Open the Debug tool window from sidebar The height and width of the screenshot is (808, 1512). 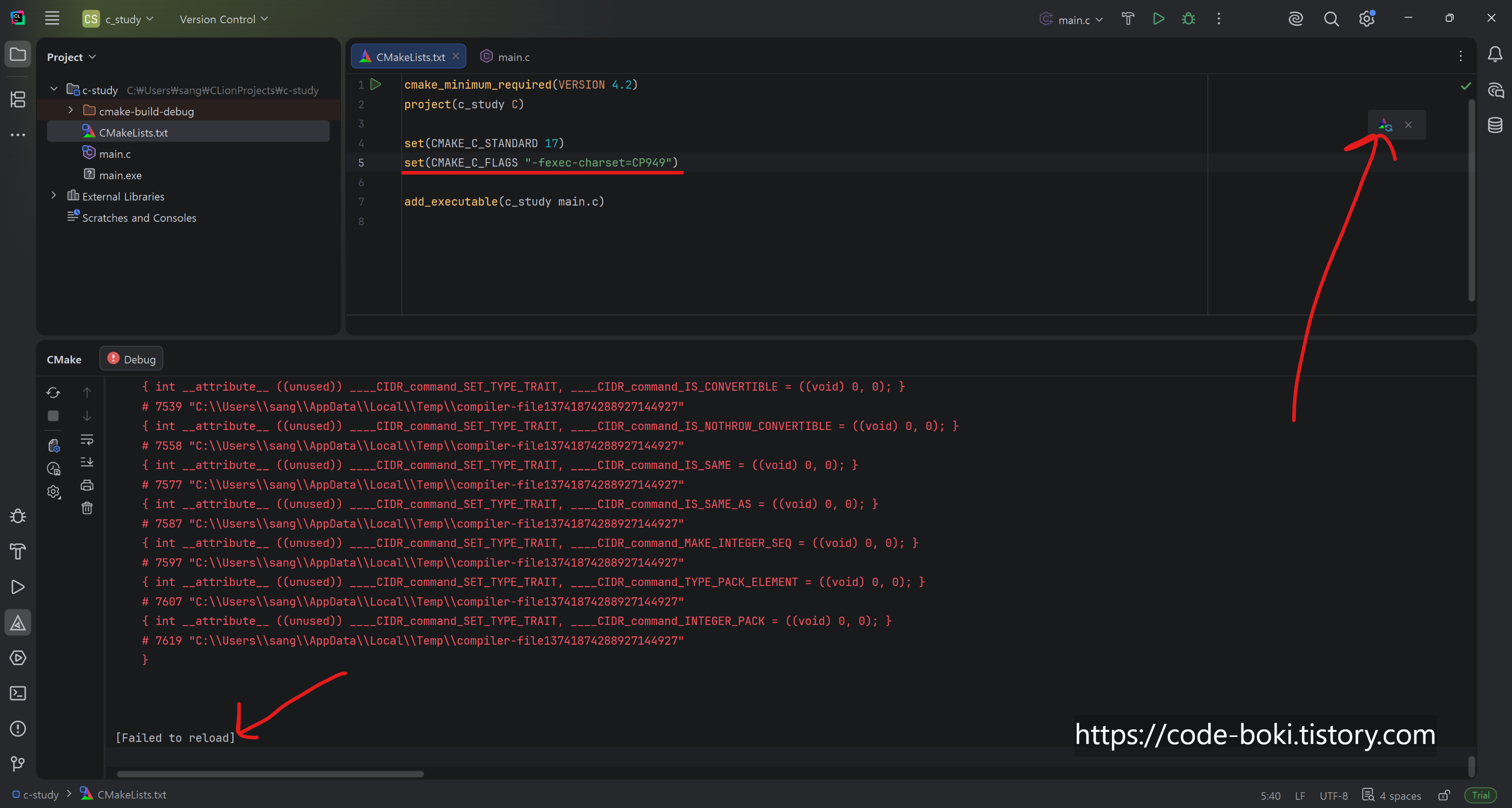[x=18, y=516]
